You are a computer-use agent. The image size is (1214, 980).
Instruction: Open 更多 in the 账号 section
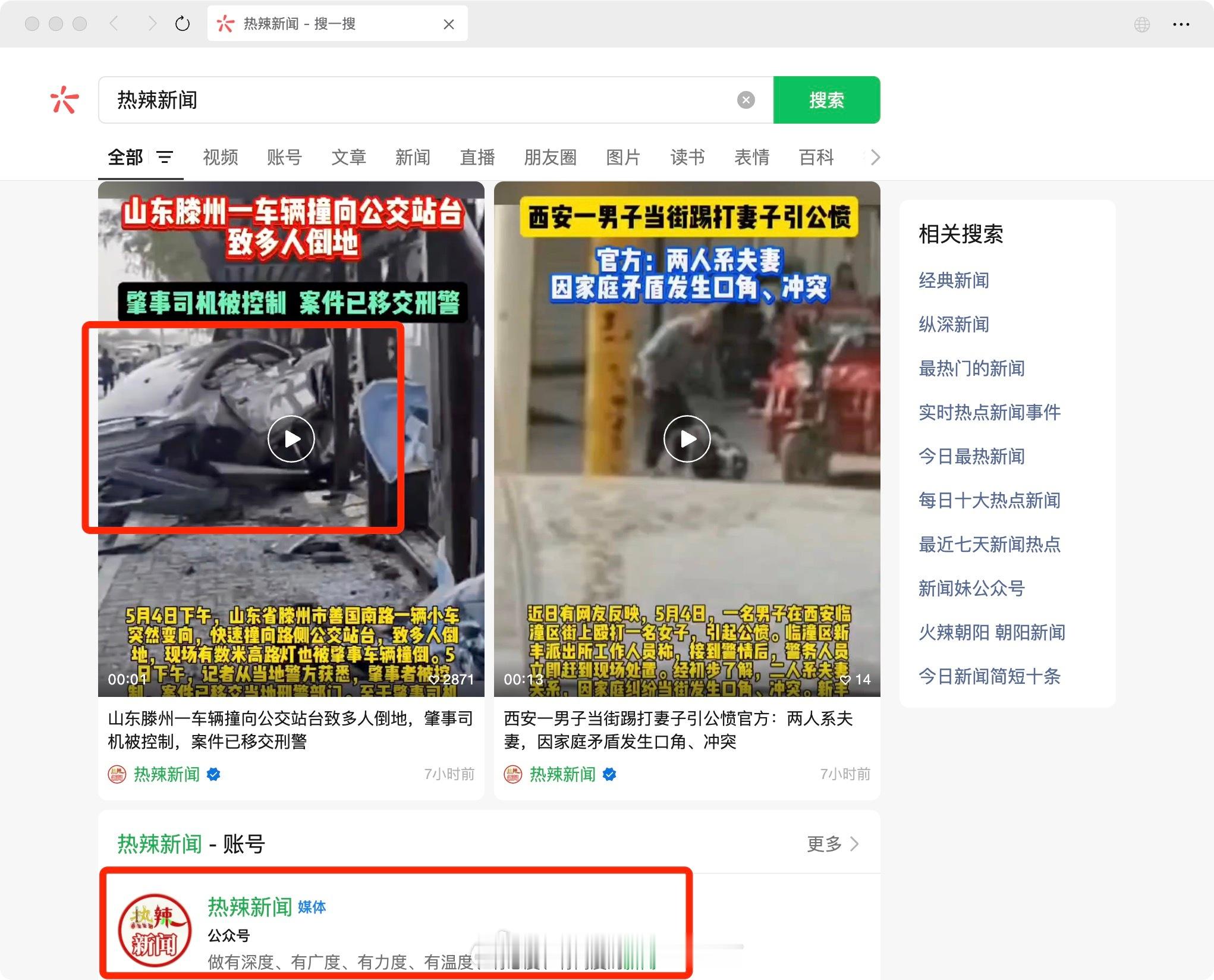tap(833, 844)
